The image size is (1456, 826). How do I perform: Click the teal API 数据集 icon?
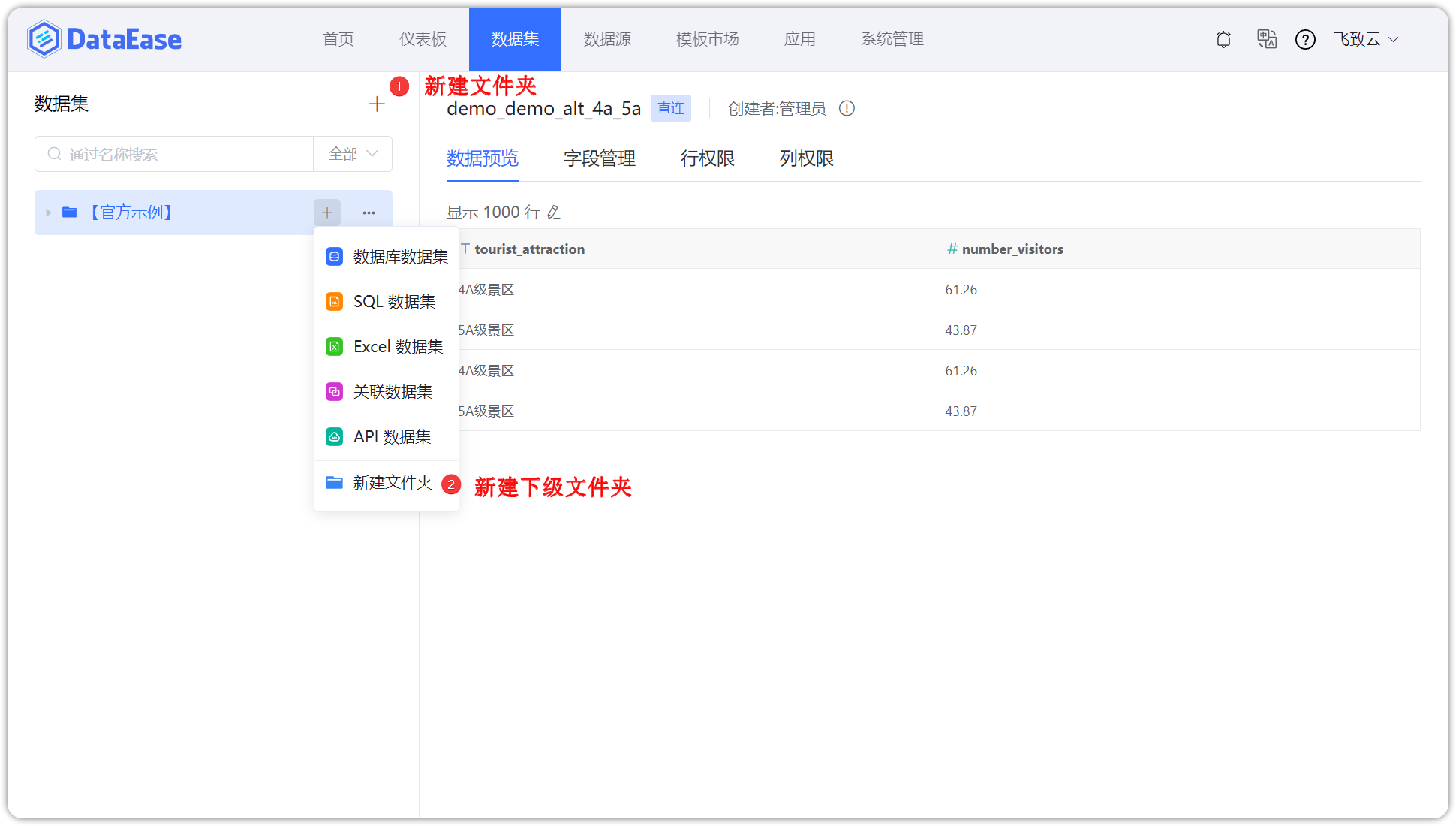(334, 437)
